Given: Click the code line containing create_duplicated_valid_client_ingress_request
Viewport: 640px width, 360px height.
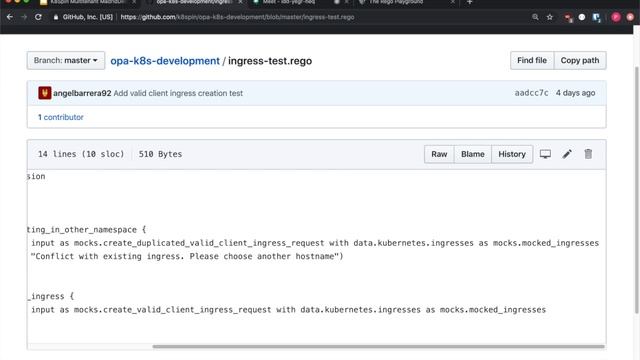Looking at the screenshot, I should 315,243.
